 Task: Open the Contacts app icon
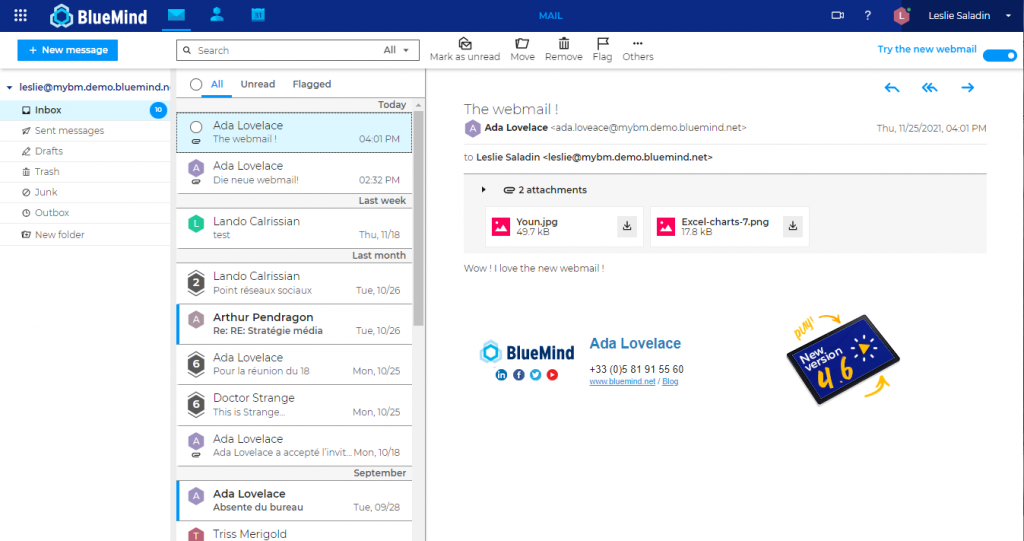click(217, 15)
